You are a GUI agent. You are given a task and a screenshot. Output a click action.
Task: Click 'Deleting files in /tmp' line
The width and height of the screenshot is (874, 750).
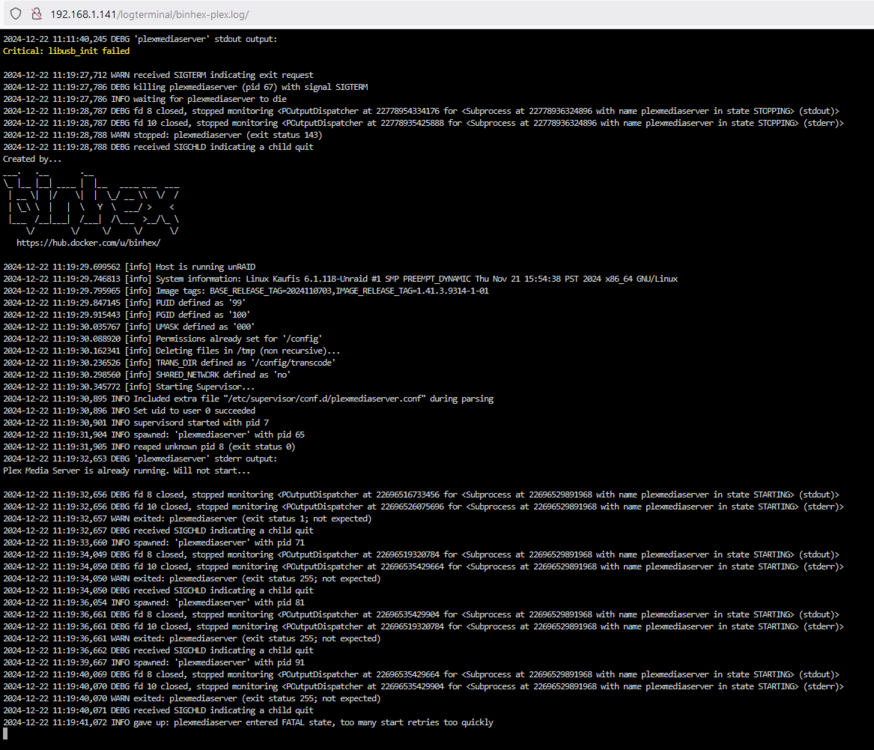coord(172,351)
